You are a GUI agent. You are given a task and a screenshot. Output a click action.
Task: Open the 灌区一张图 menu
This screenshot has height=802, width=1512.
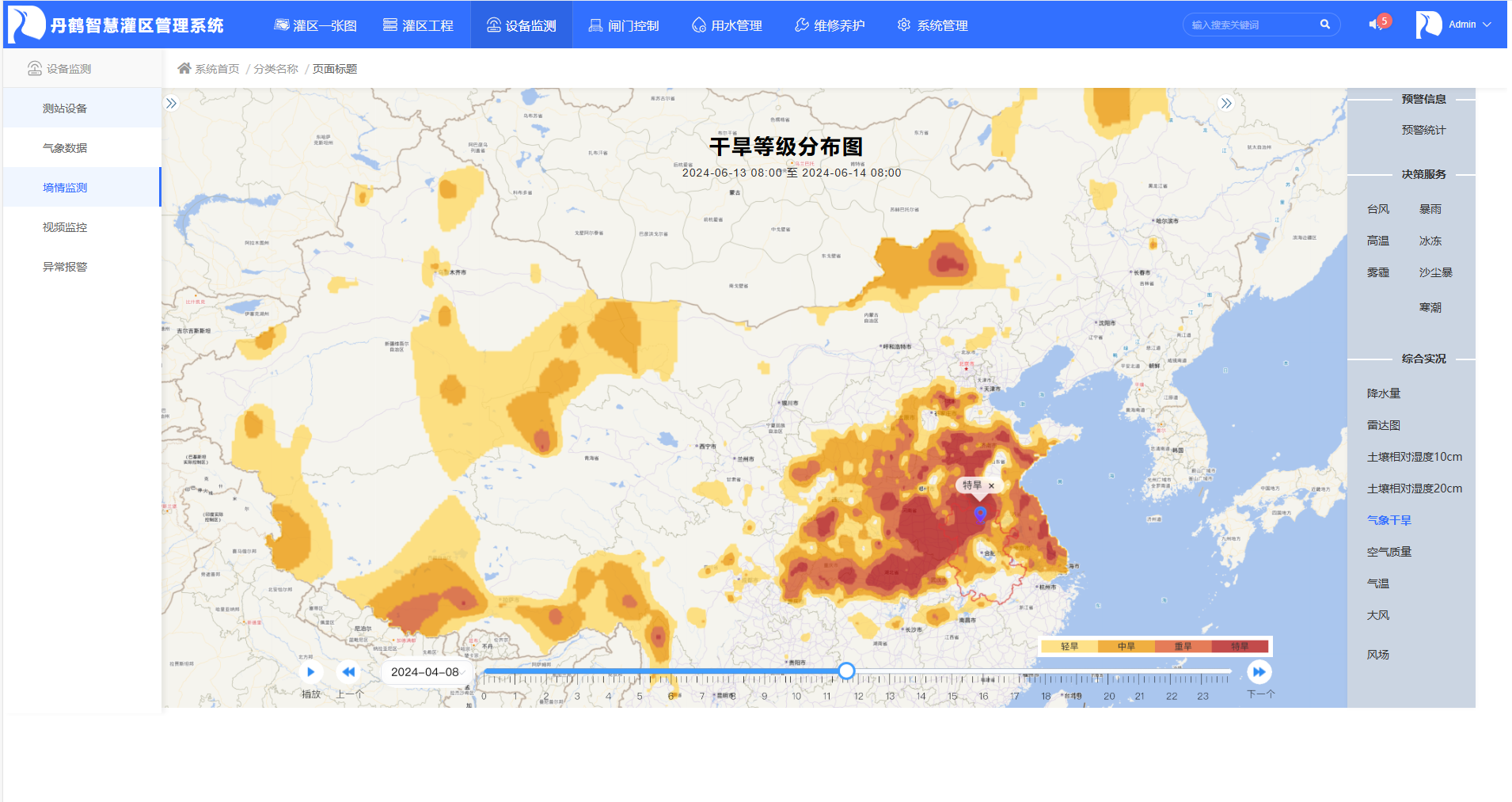tap(315, 25)
